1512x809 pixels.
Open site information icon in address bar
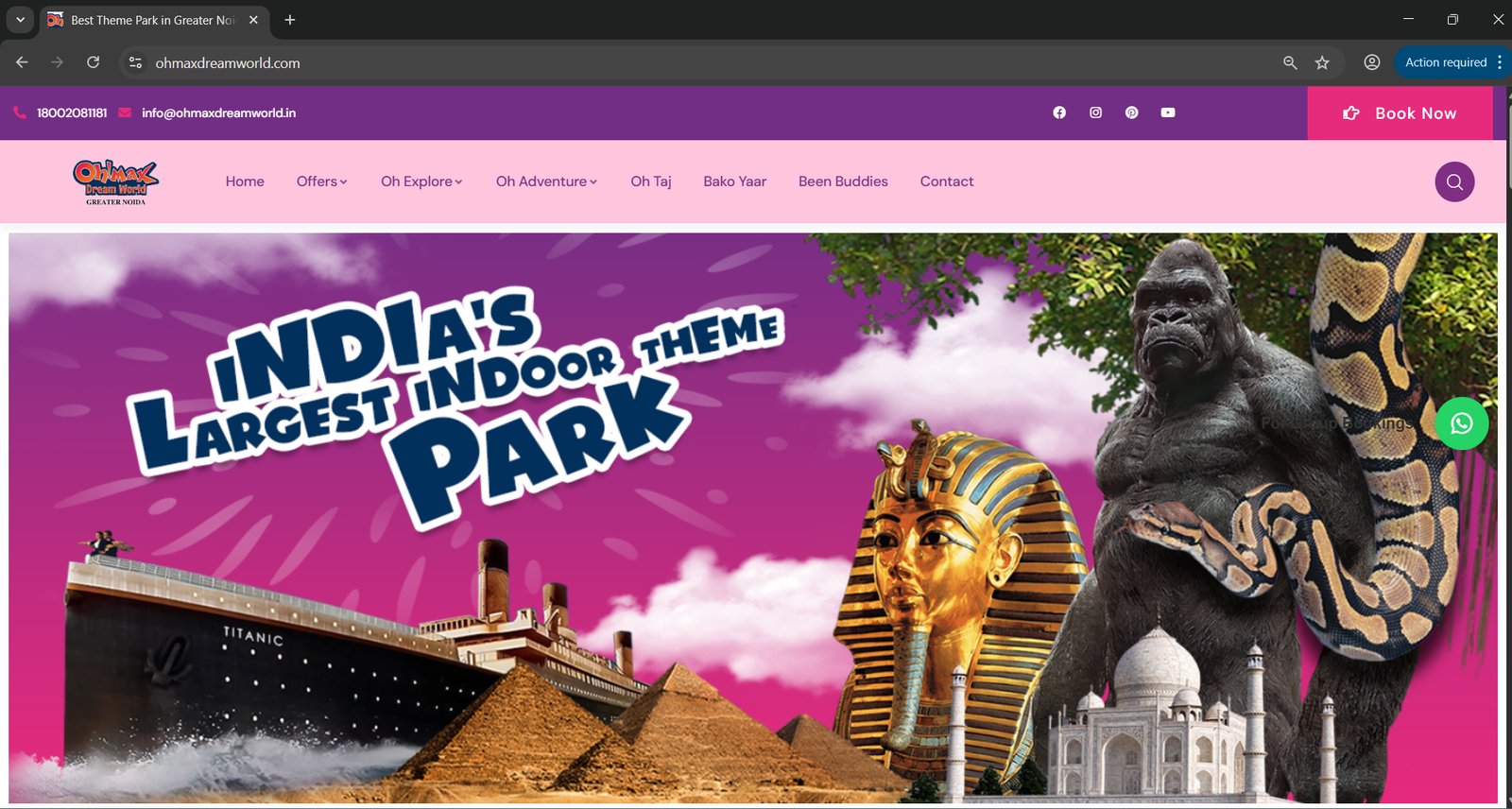click(x=135, y=62)
